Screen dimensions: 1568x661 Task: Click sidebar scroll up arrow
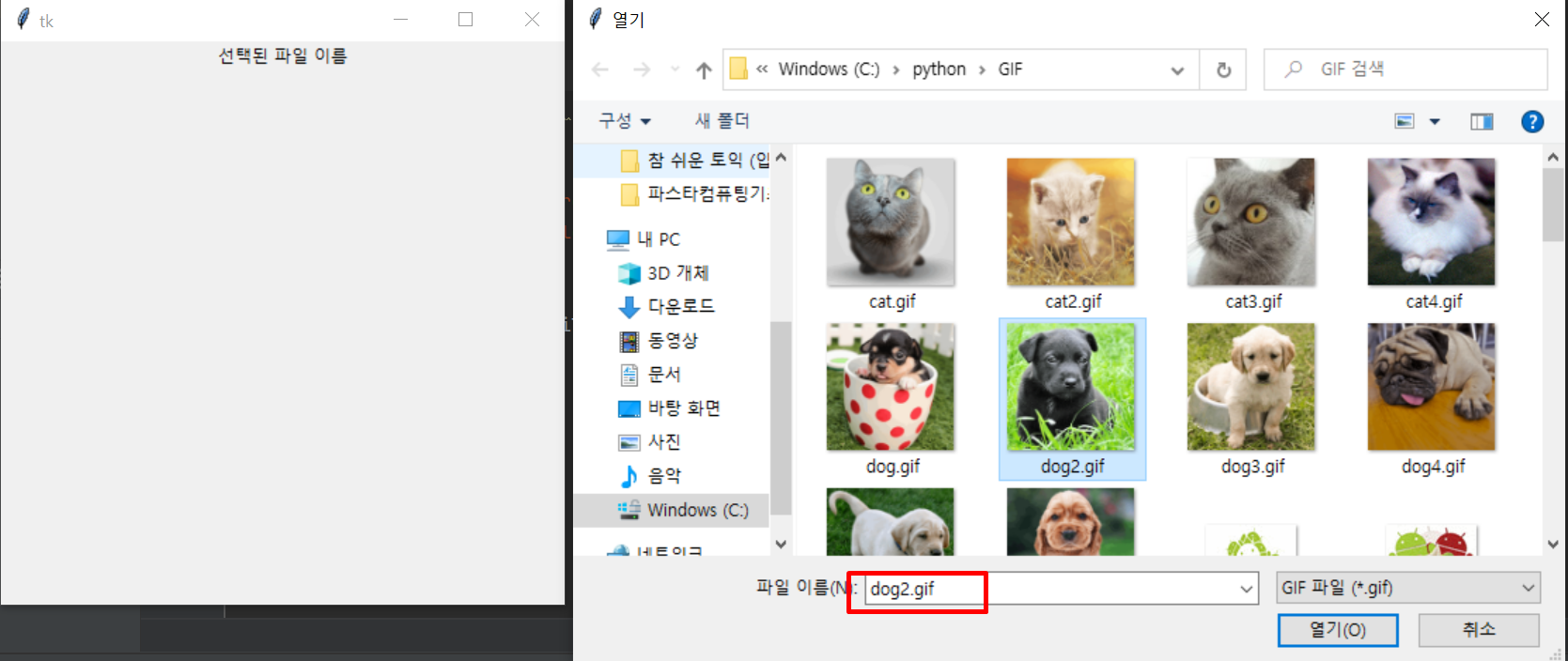coord(781,158)
